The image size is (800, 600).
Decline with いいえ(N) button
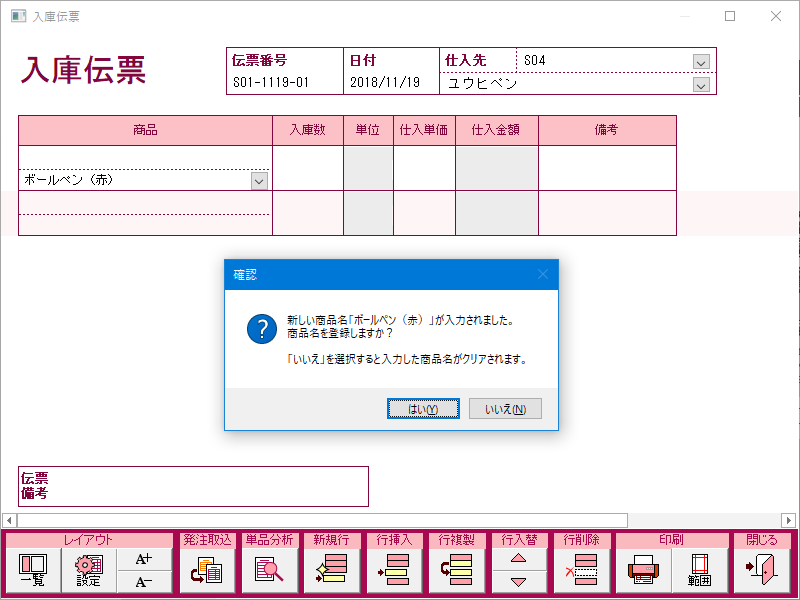[x=505, y=409]
